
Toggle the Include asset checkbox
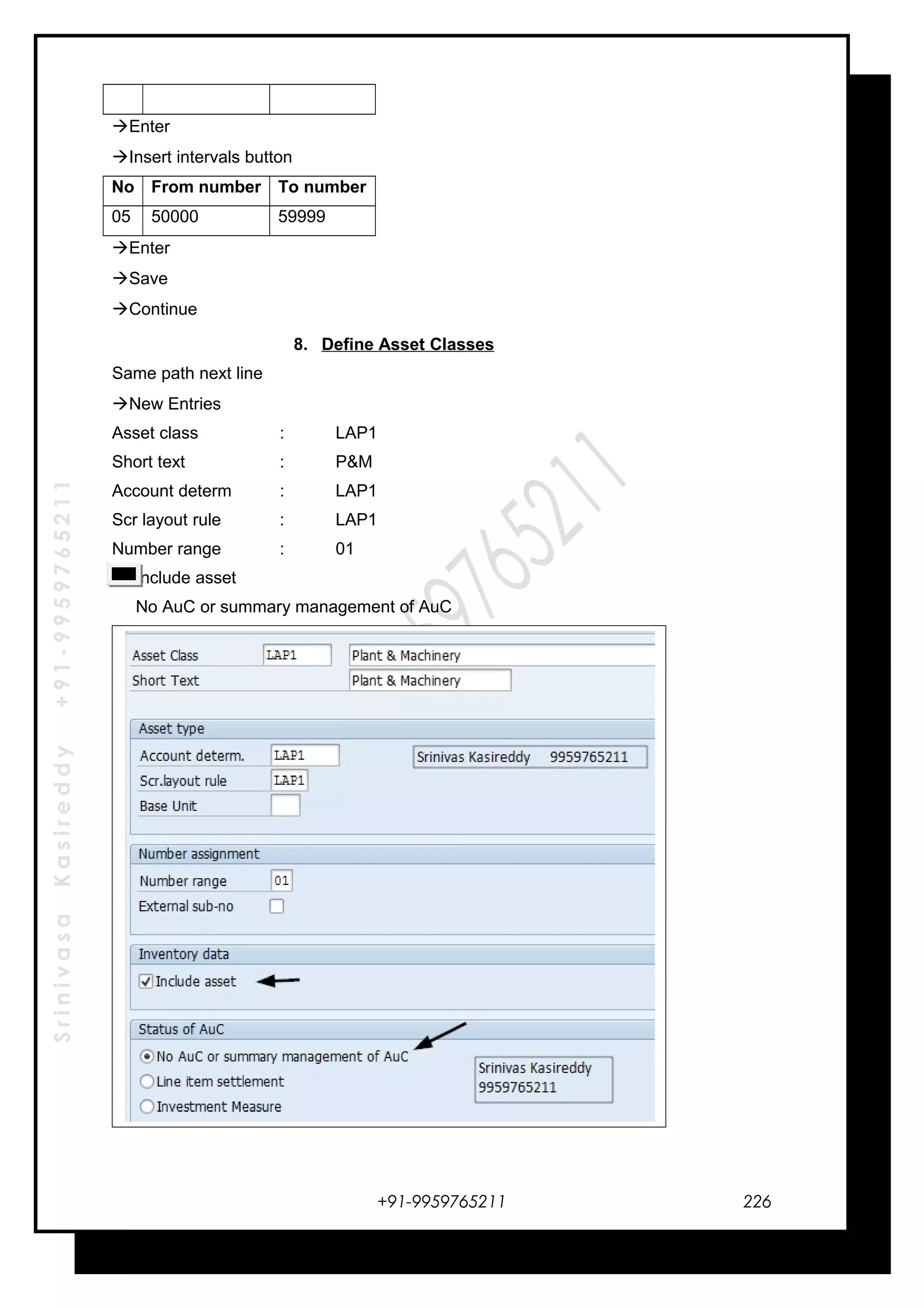pos(146,981)
